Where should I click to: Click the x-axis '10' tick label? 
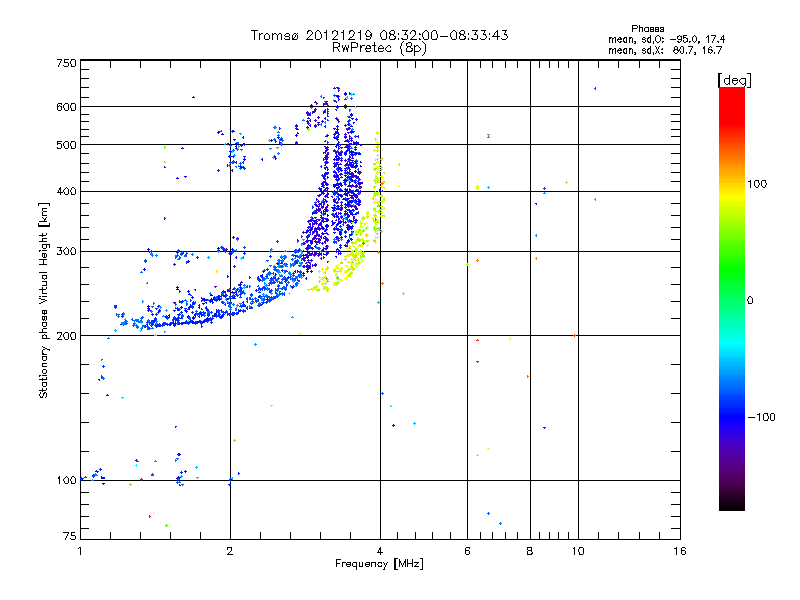click(578, 551)
